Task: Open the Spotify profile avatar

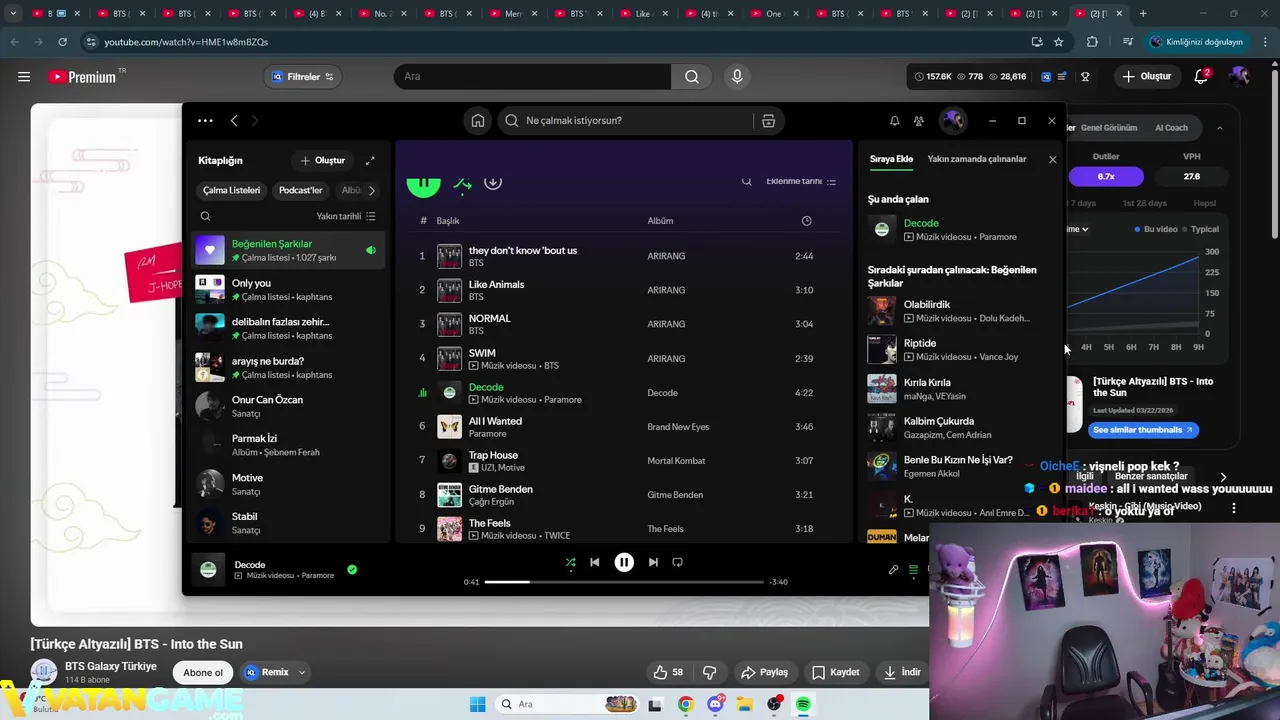Action: click(x=952, y=121)
